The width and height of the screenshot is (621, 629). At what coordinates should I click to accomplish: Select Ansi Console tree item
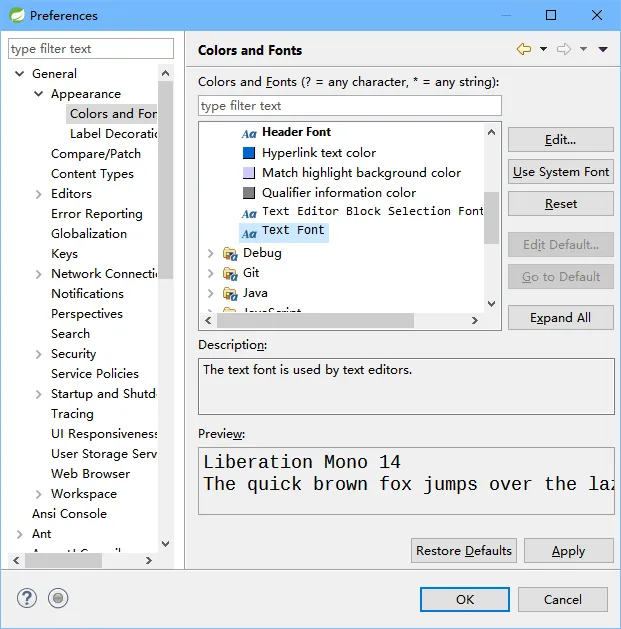pos(69,514)
